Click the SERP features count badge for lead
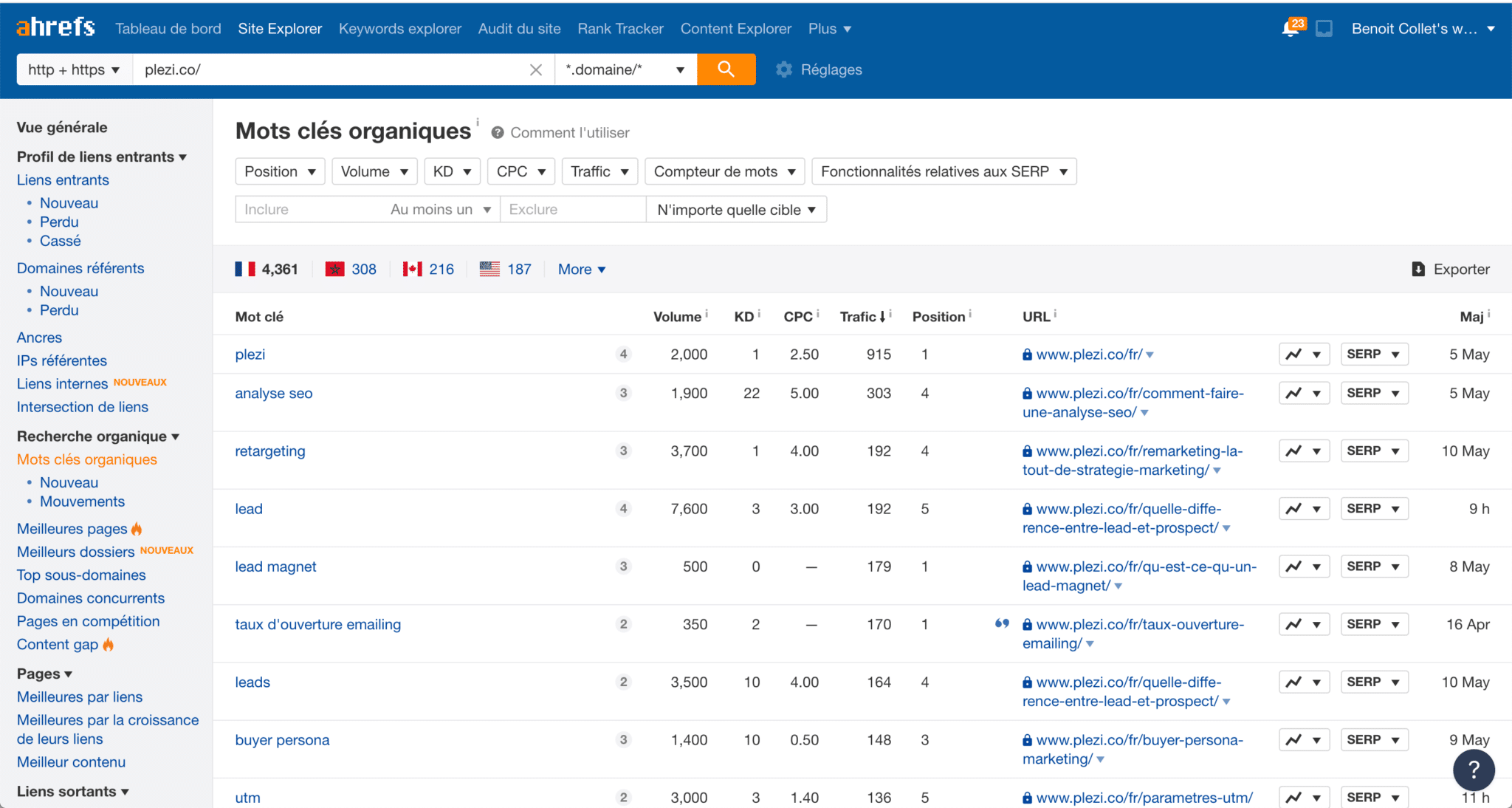The image size is (1512, 808). point(624,508)
